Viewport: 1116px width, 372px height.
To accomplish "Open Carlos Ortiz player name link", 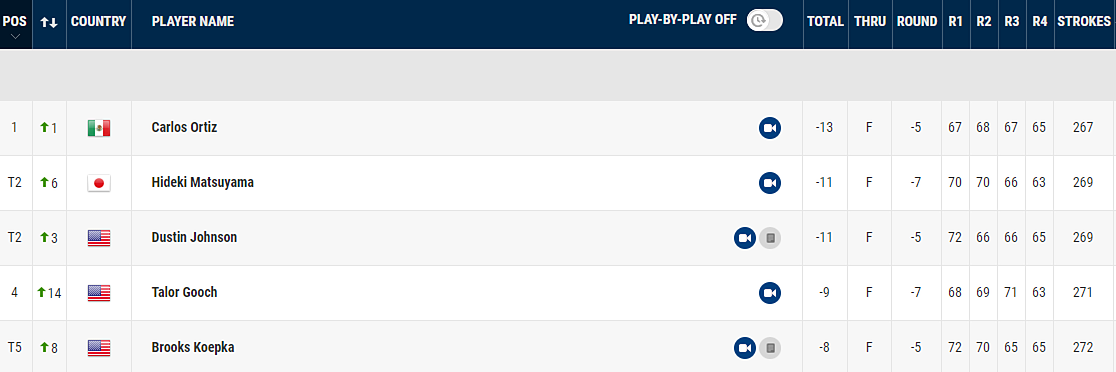I will pos(184,127).
